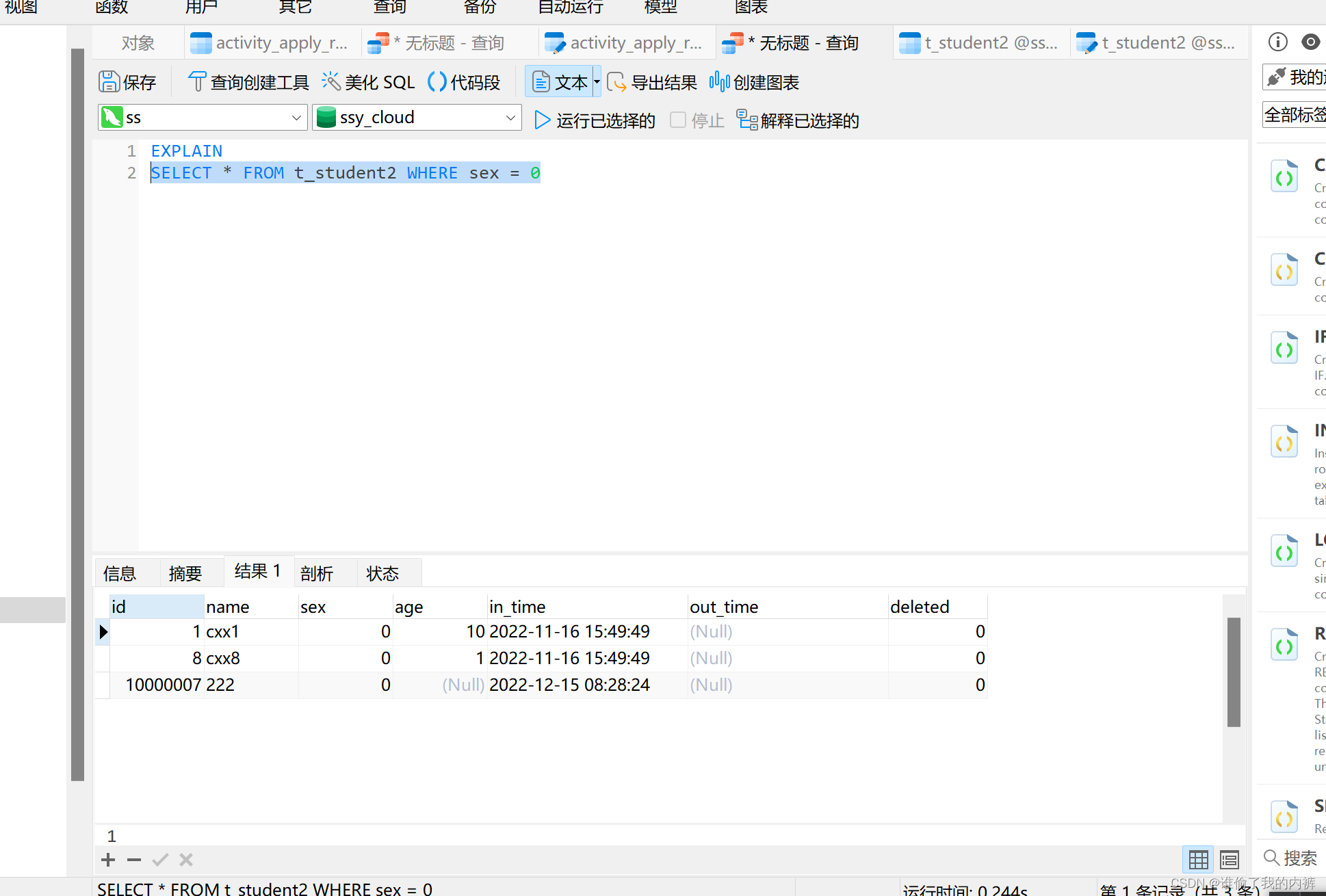Click the current-row arrow for row 1

(103, 631)
